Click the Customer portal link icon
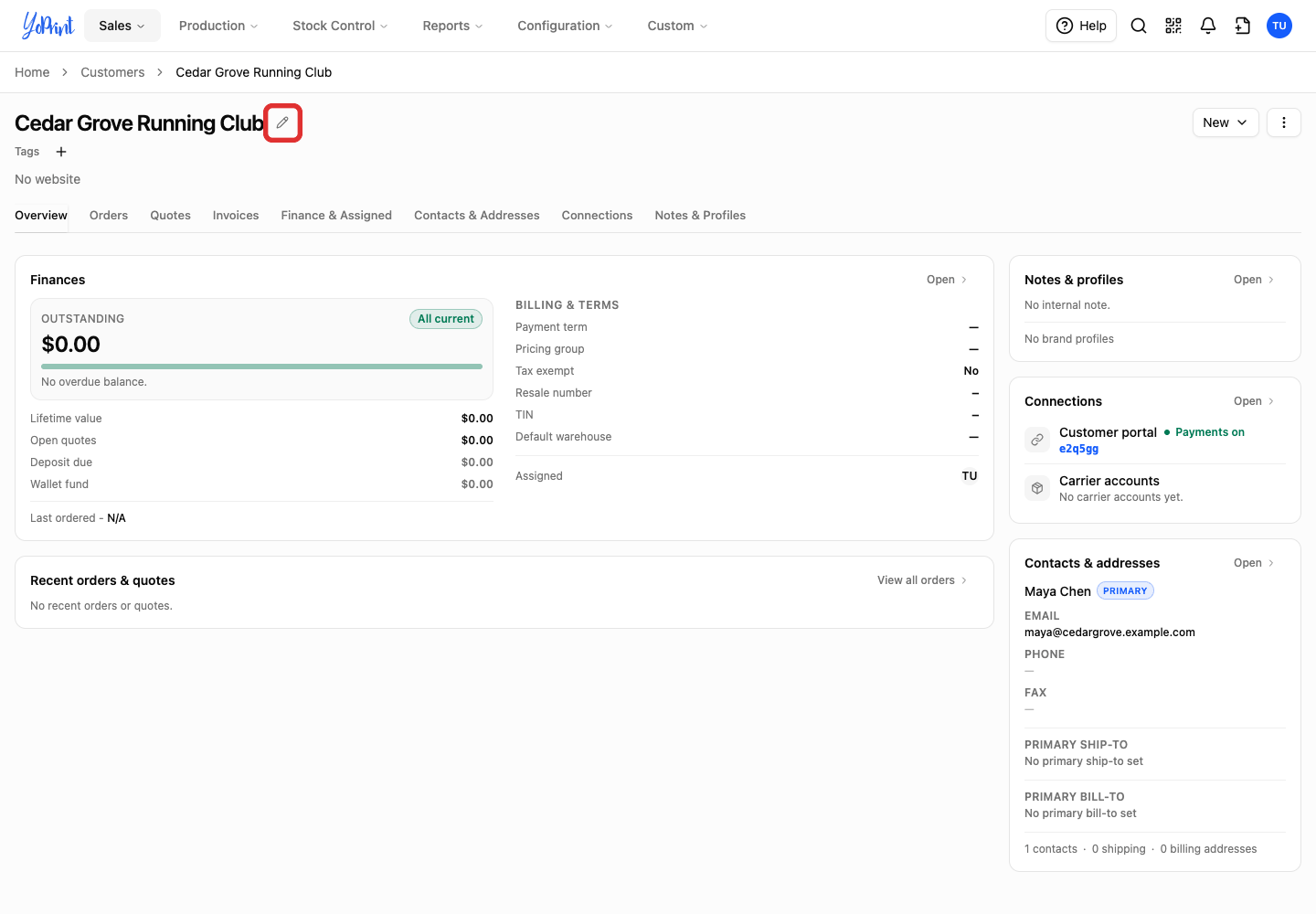 (x=1037, y=440)
